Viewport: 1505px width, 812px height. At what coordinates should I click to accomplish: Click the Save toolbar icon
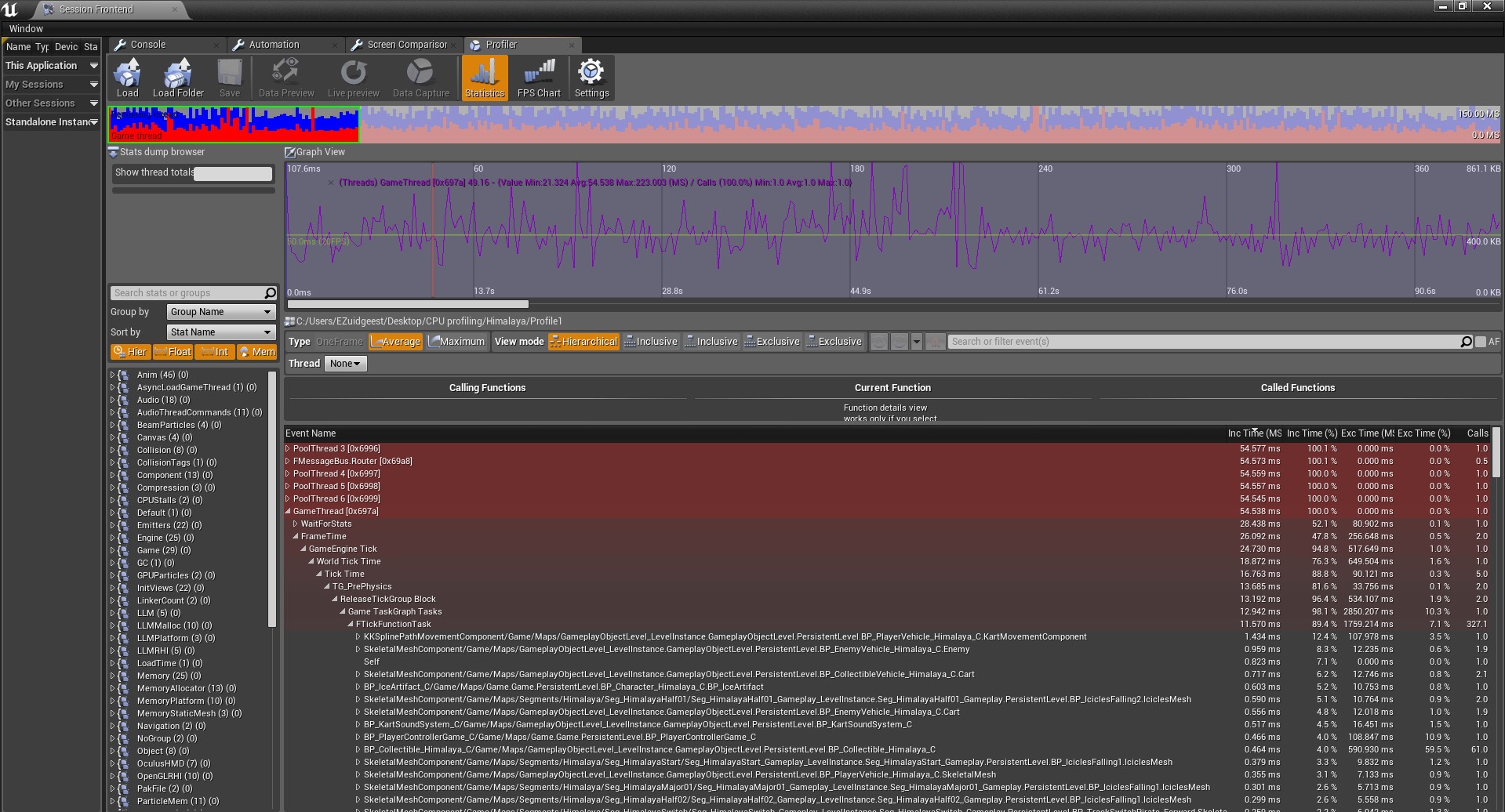click(230, 78)
